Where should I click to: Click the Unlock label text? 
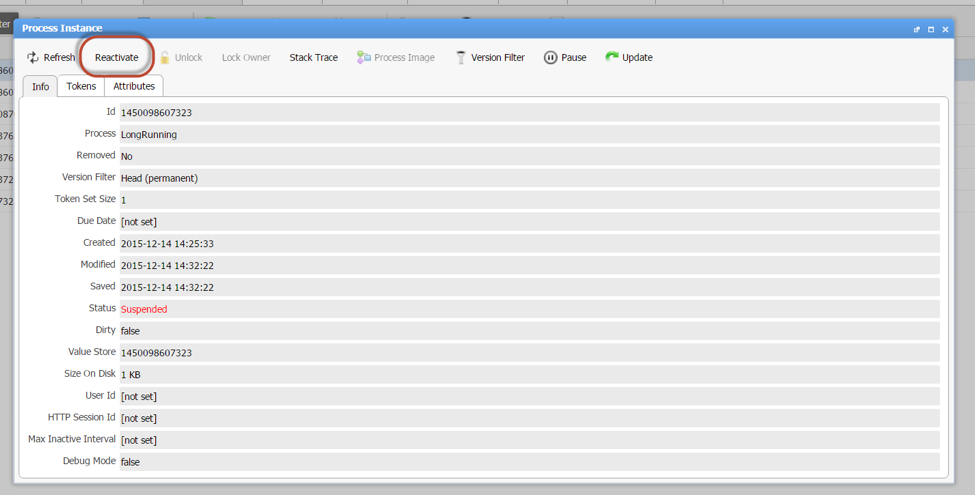tap(188, 57)
